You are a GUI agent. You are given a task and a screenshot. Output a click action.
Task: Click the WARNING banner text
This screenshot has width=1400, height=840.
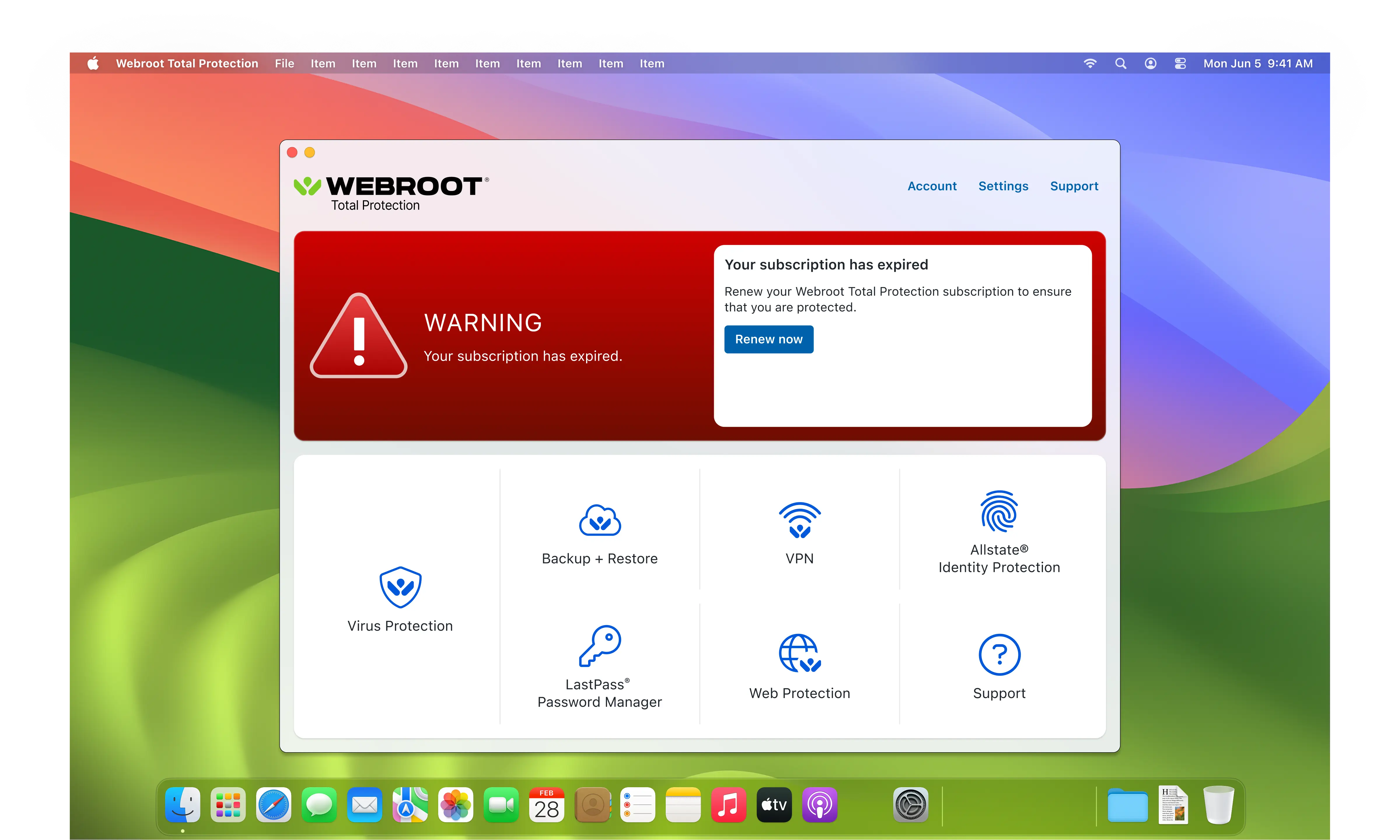(483, 323)
